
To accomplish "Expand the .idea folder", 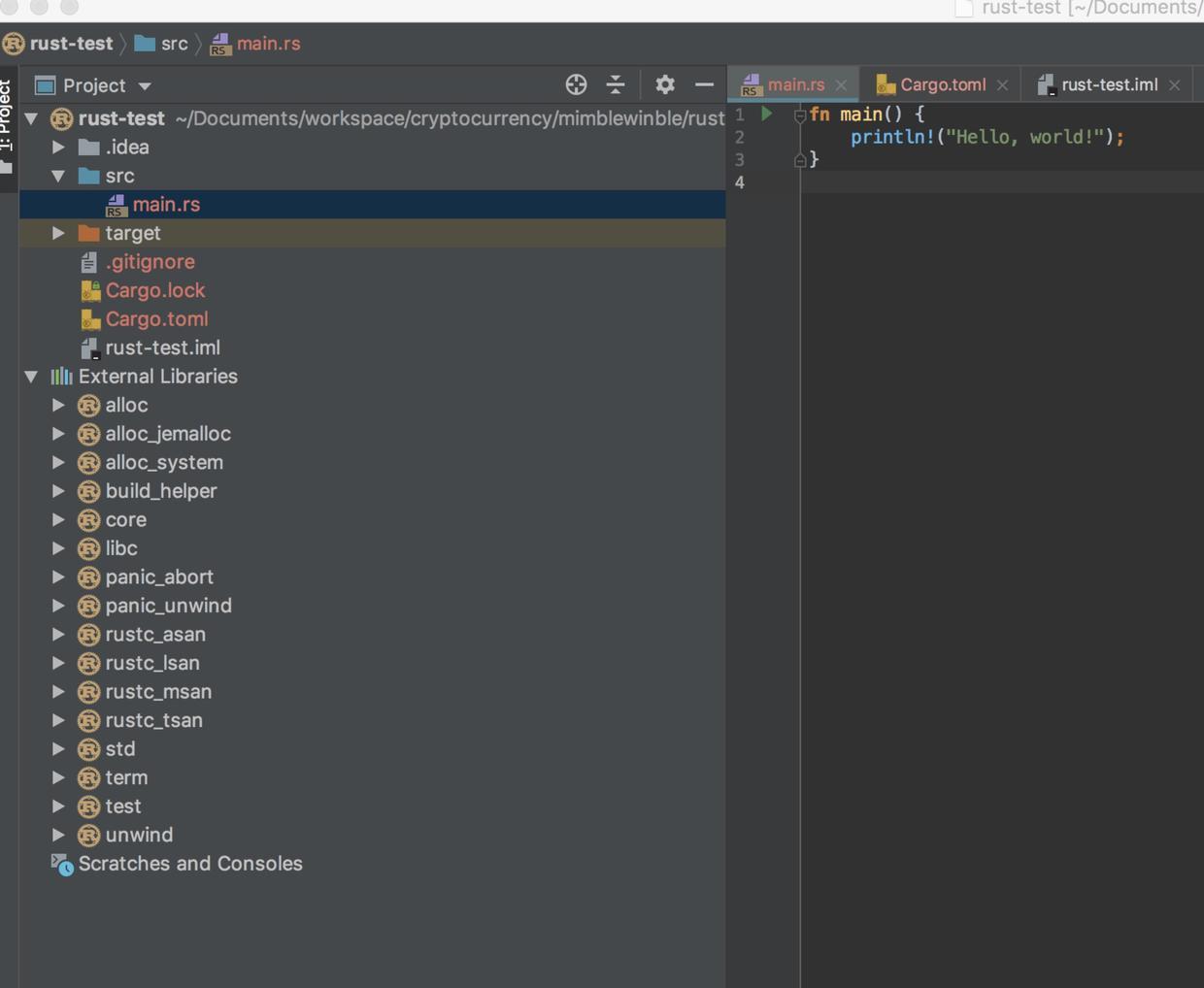I will (58, 148).
